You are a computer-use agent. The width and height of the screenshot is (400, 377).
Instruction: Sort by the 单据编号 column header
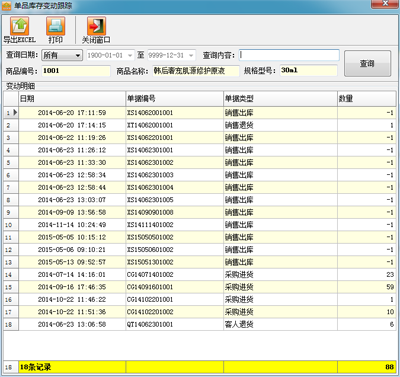coord(174,99)
